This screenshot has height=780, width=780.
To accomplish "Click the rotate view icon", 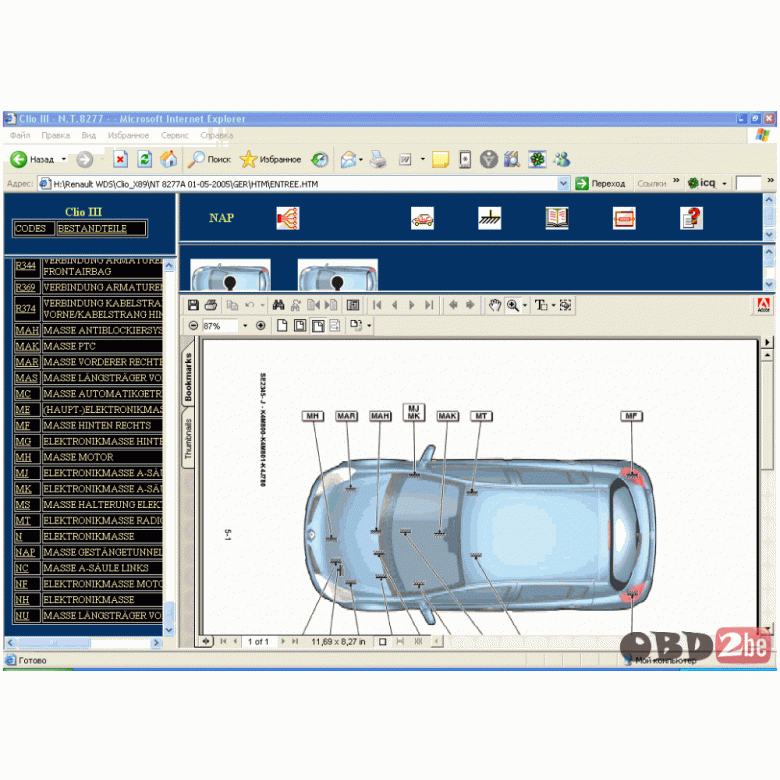I will [x=356, y=326].
